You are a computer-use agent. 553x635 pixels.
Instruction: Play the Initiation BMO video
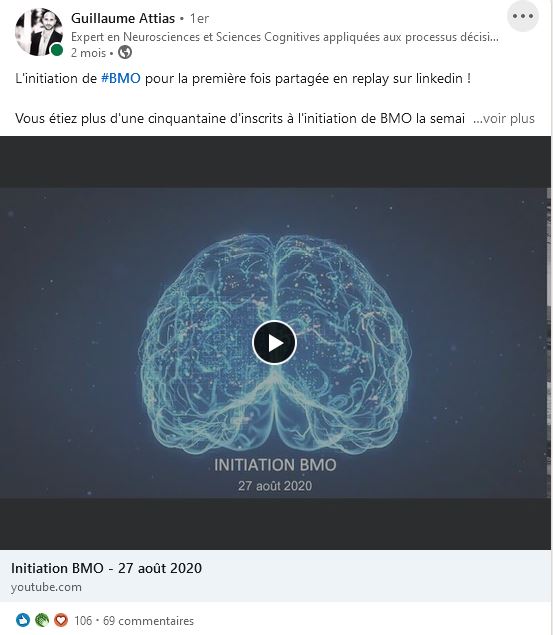click(274, 343)
